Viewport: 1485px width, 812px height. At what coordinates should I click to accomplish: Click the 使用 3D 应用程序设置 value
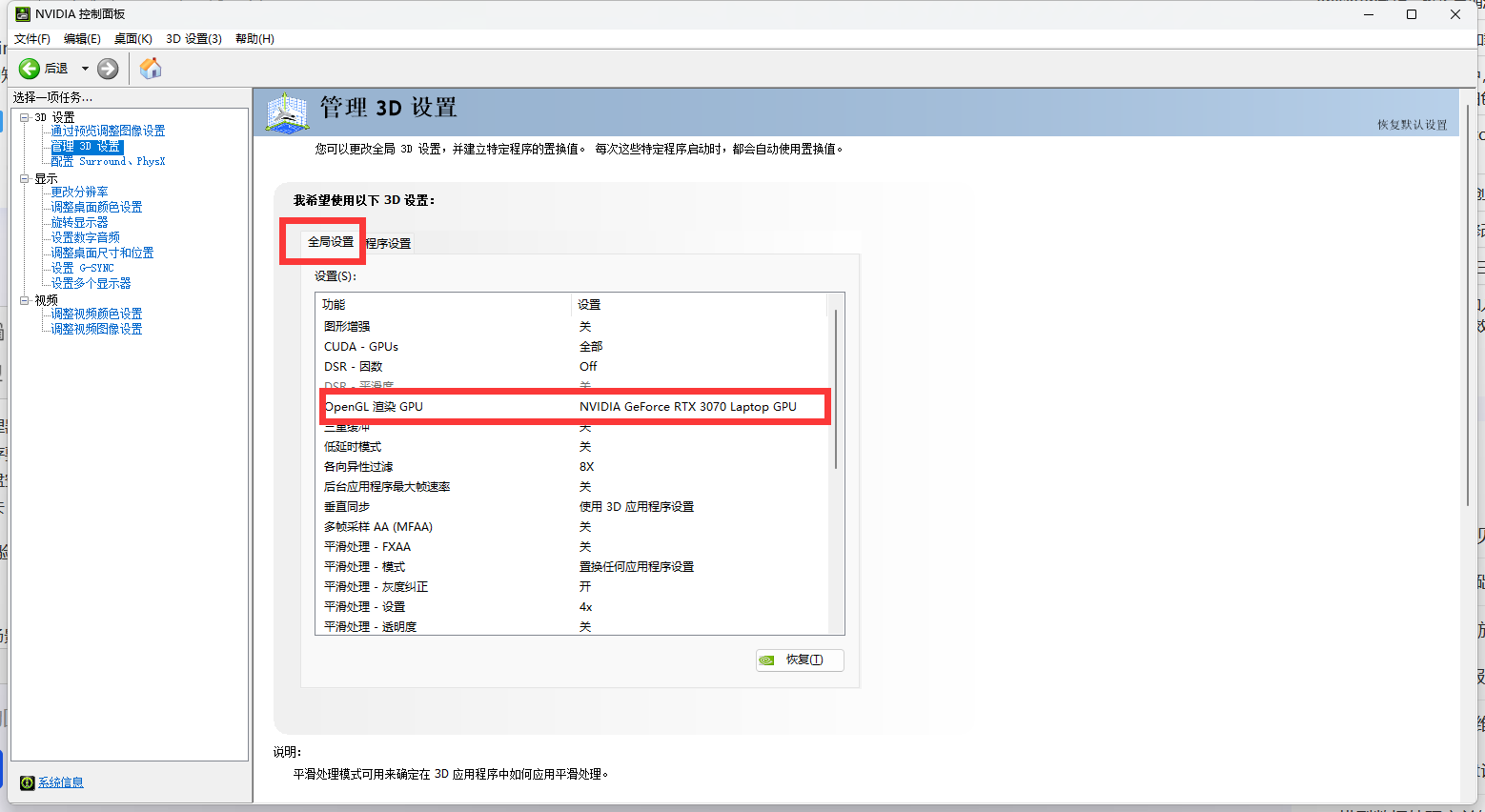click(x=637, y=507)
